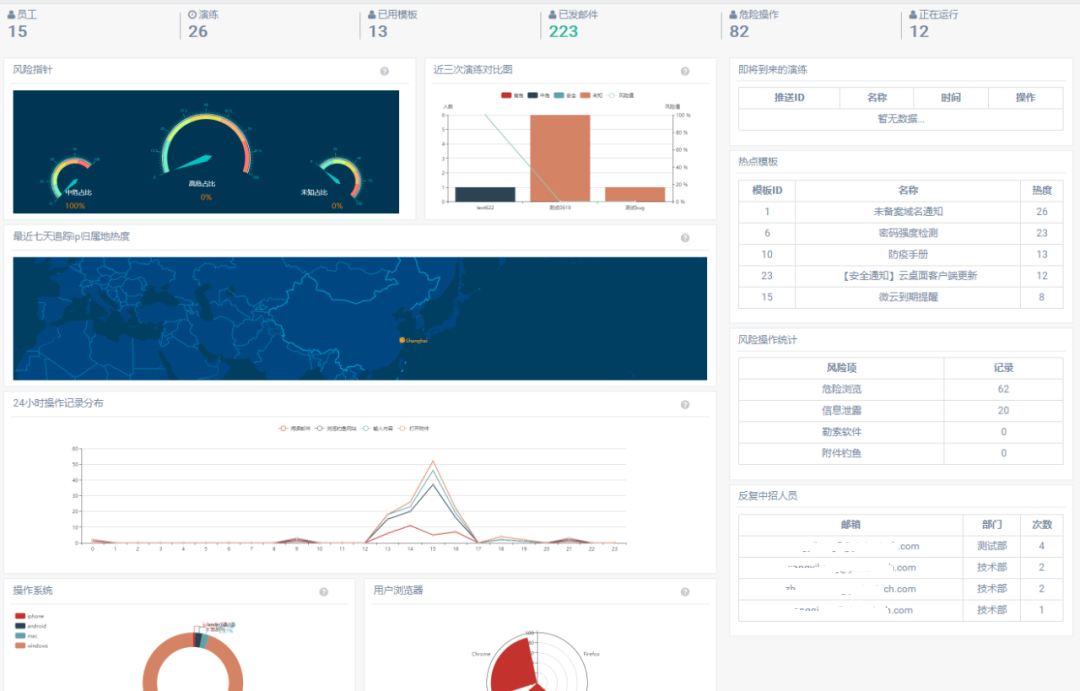Click the tall orange bar in comparison chart
Screen dimensions: 1080x691
pyautogui.click(x=559, y=158)
